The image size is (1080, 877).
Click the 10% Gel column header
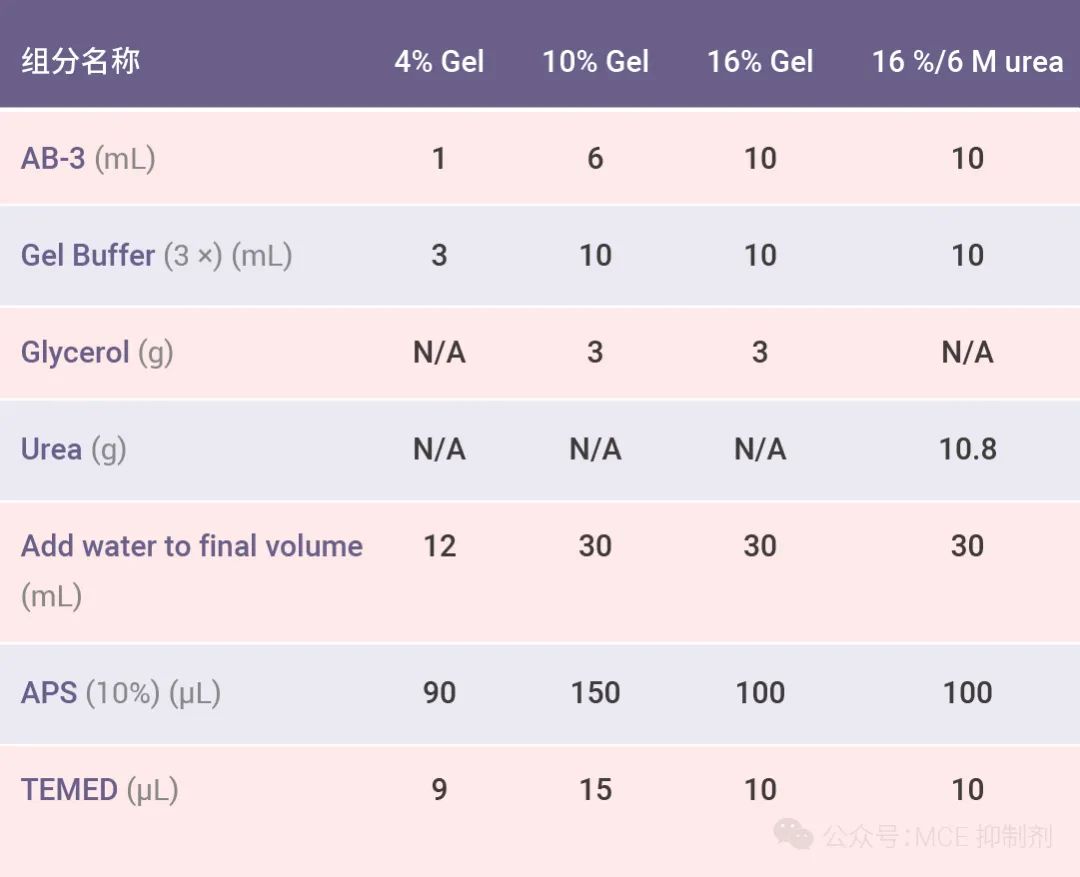[x=596, y=62]
